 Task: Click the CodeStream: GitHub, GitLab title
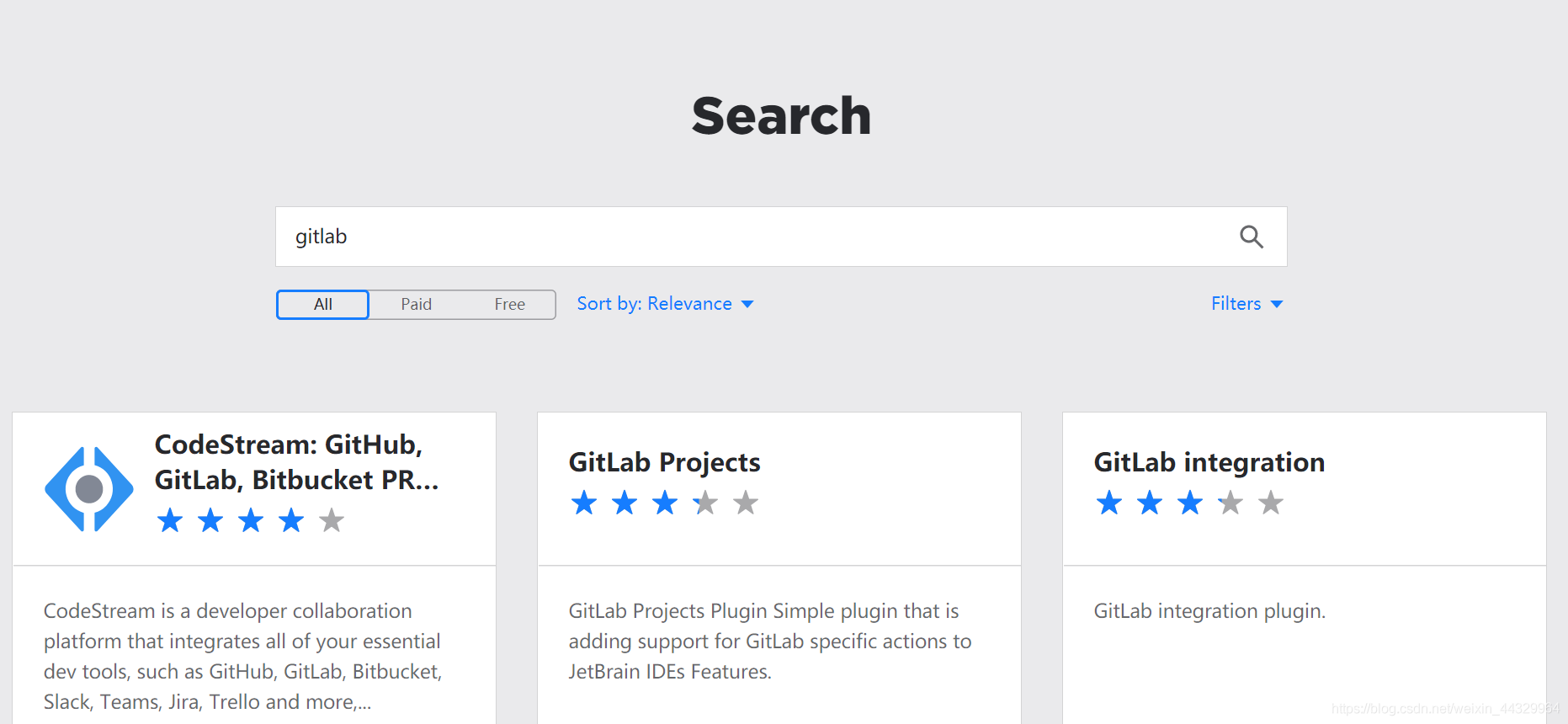tap(289, 461)
